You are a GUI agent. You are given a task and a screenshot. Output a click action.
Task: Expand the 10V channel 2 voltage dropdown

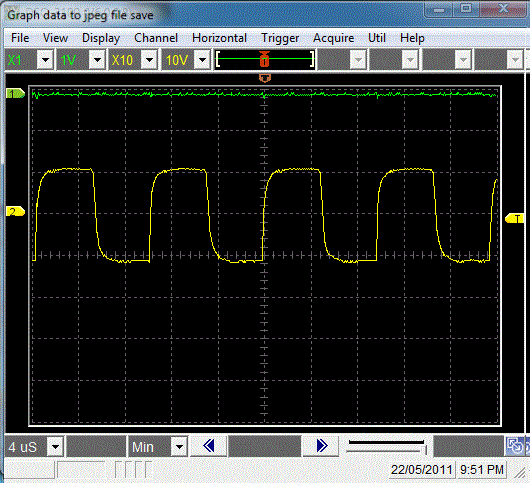202,60
